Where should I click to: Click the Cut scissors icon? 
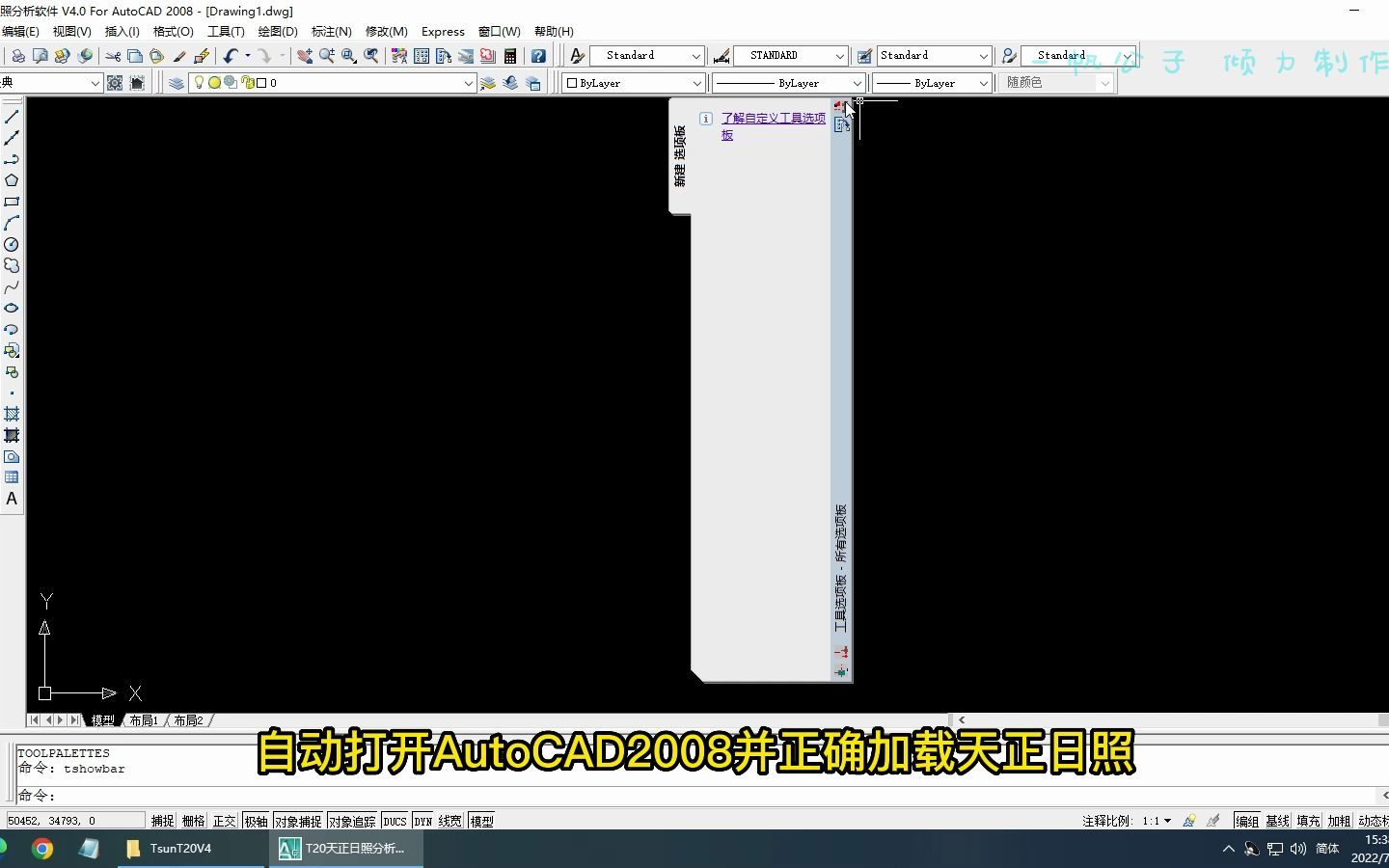click(113, 56)
